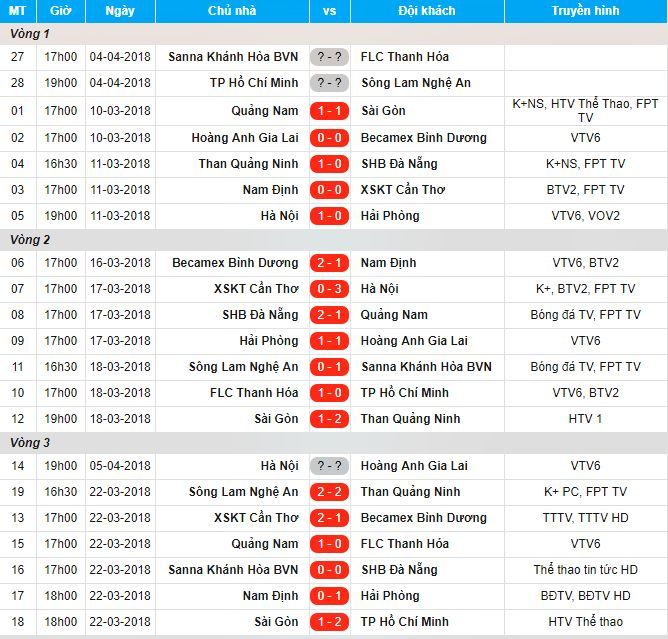Click 'HTV 1' broadcaster for match 12
This screenshot has height=639, width=668.
585,419
